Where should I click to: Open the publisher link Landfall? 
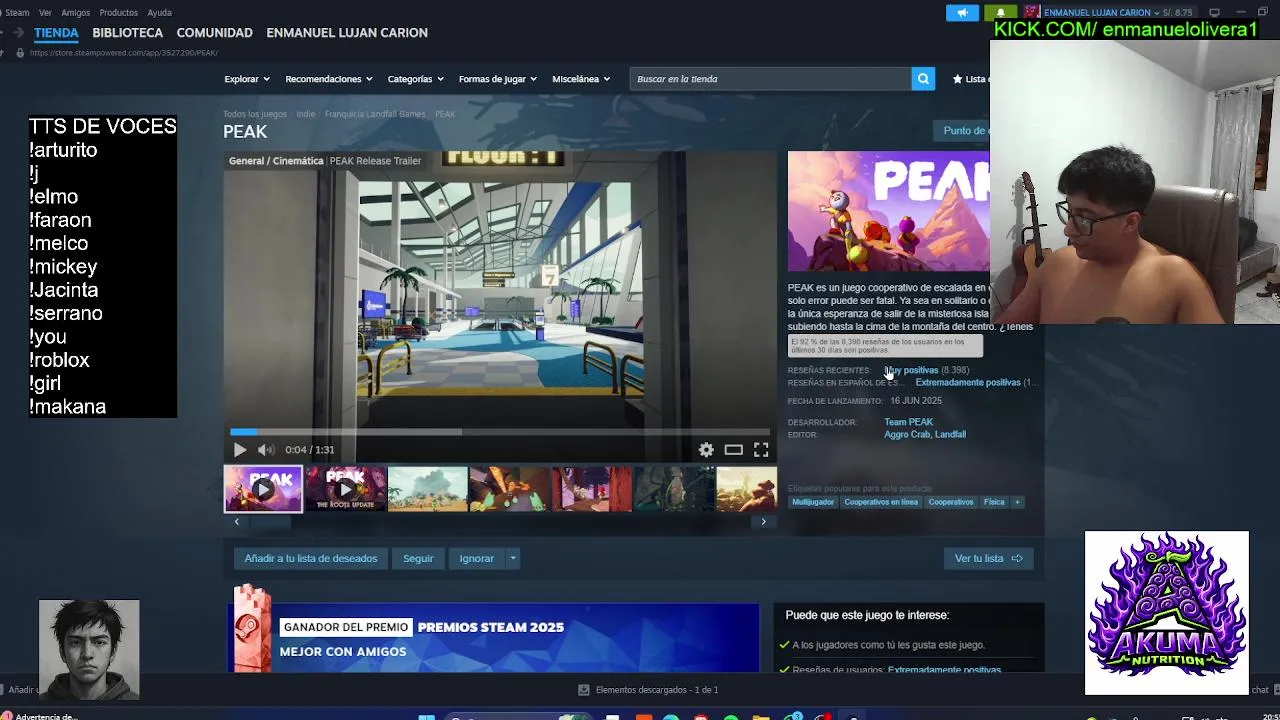[x=950, y=434]
